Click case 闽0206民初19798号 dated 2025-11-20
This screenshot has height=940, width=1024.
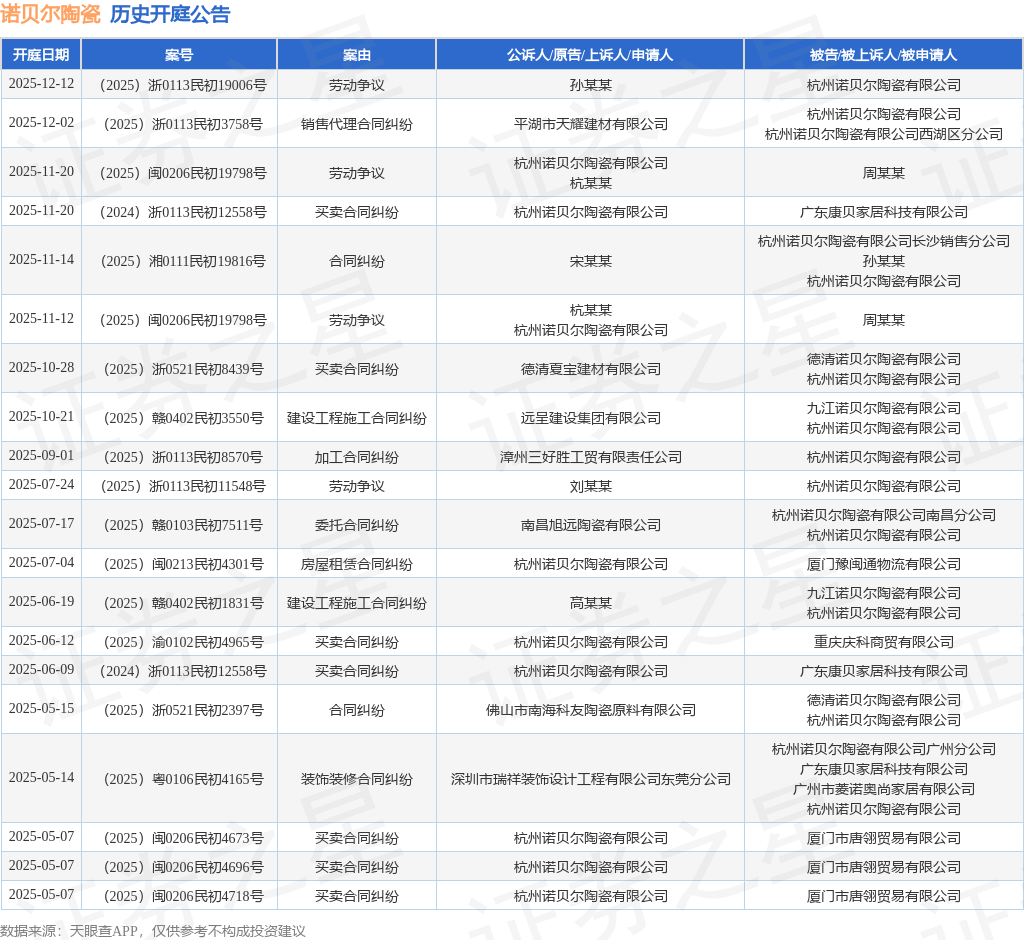(183, 173)
